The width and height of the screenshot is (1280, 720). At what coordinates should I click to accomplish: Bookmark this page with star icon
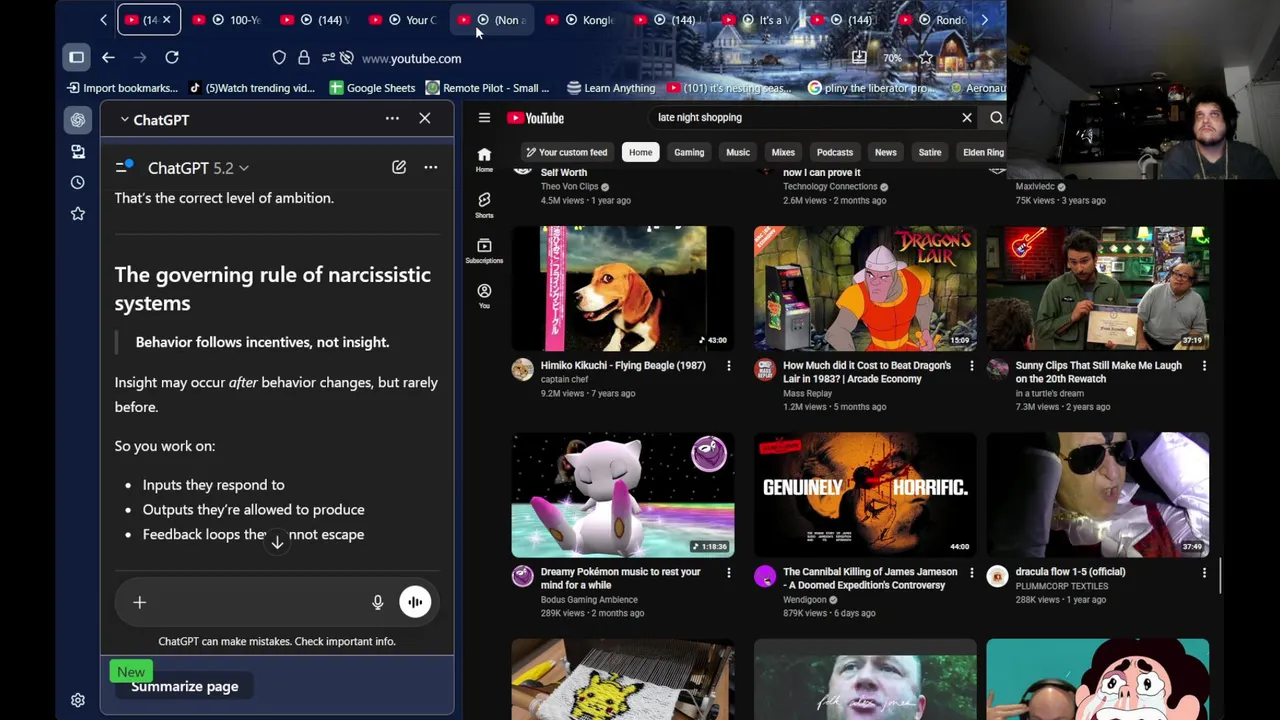(925, 58)
